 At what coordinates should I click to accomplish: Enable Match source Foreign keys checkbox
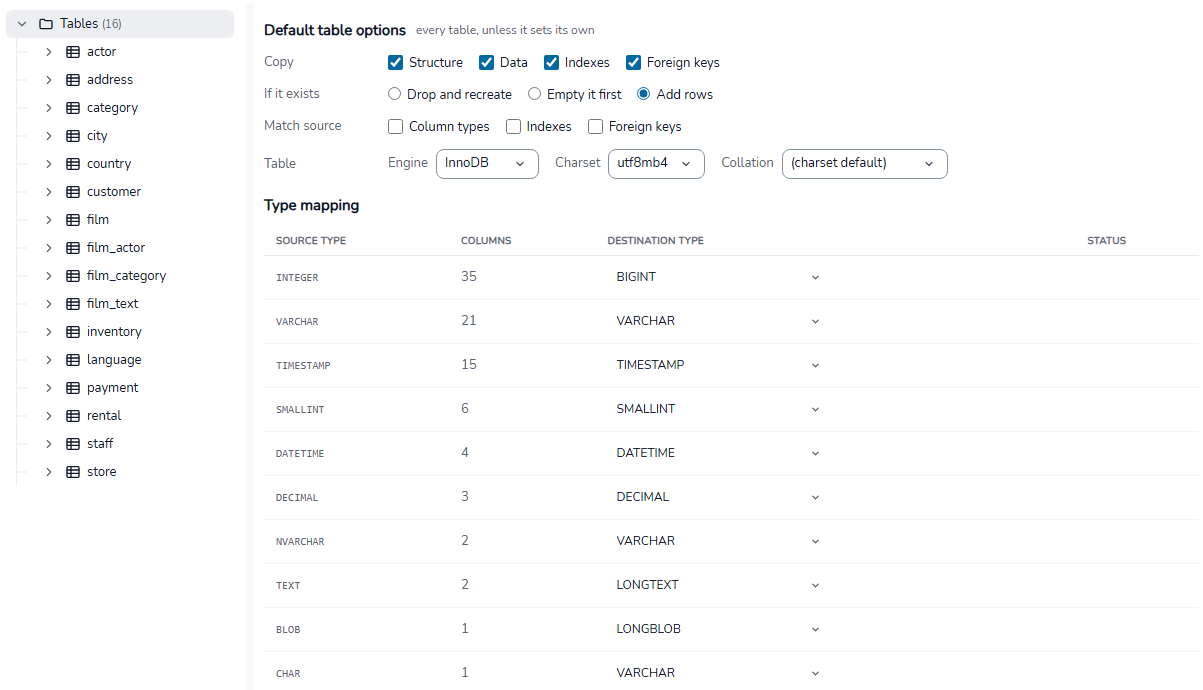point(595,126)
